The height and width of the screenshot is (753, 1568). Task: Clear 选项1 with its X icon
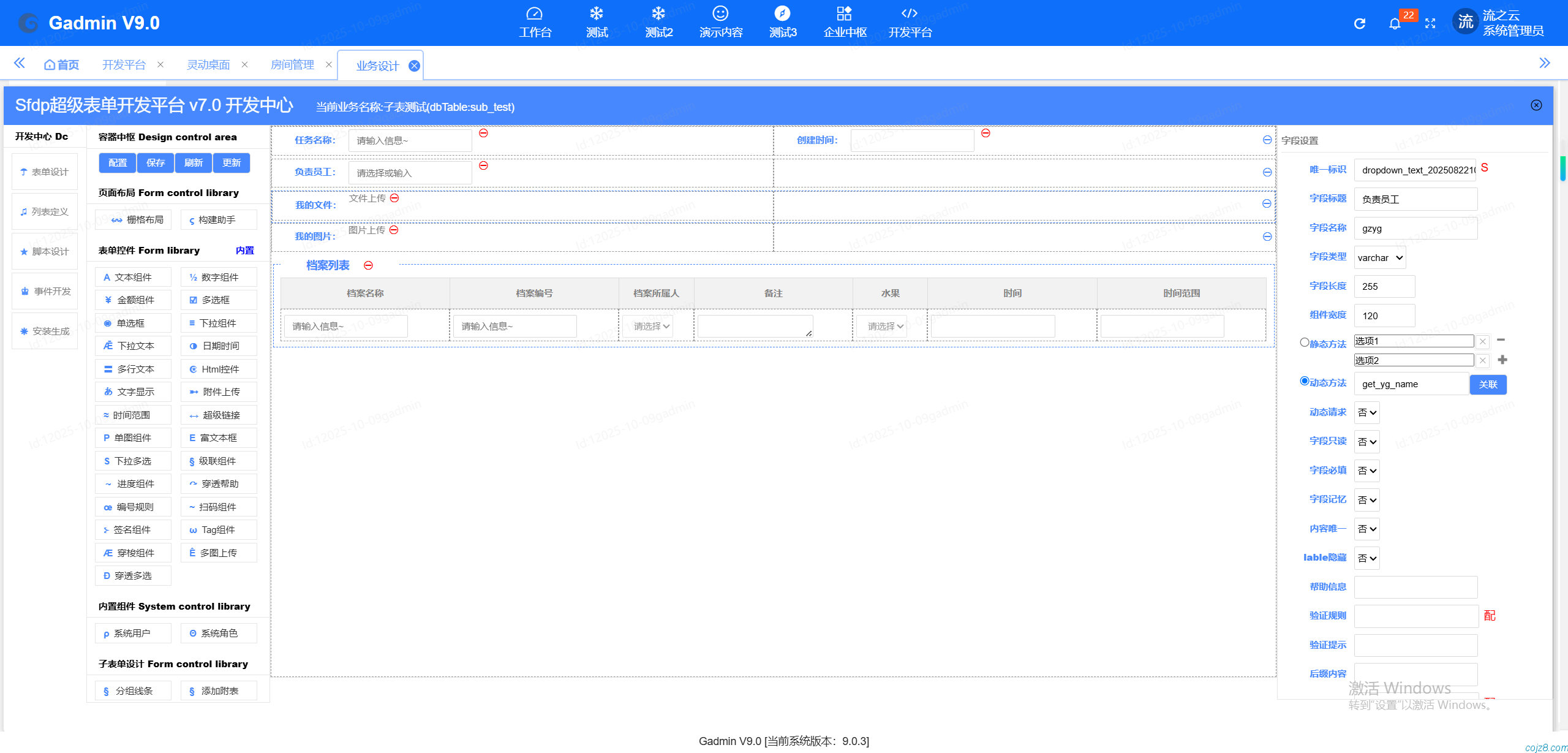(1482, 341)
